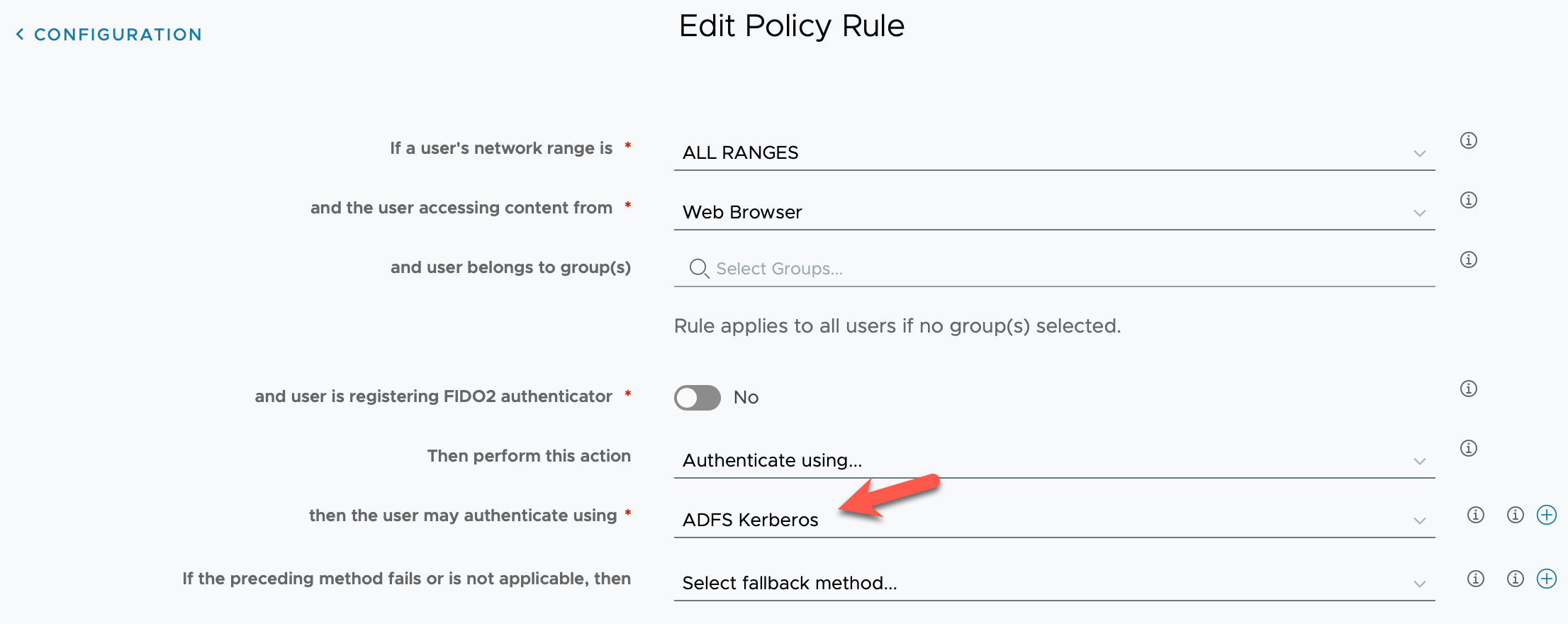Viewport: 1568px width, 624px height.
Task: Click info icon beside FIDO2 authenticator toggle
Action: (1468, 389)
